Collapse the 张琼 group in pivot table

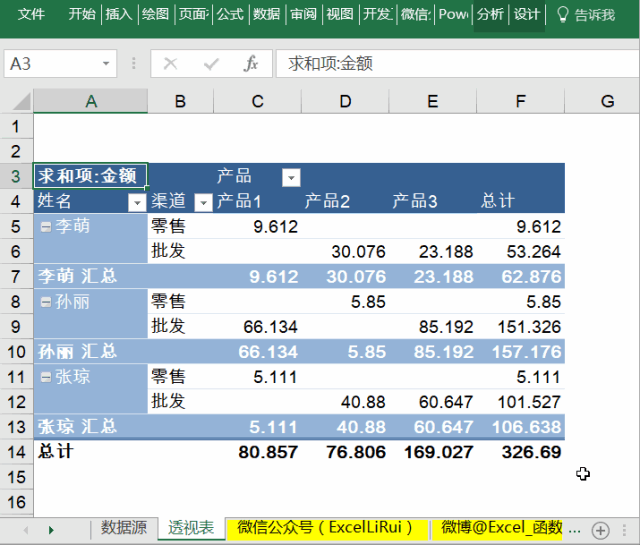click(45, 377)
